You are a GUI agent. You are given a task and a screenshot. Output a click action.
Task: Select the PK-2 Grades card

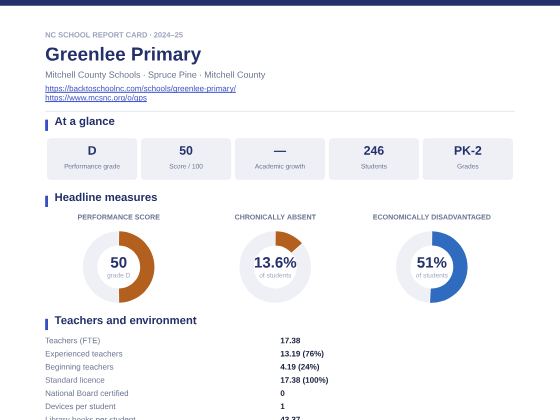[x=468, y=159]
